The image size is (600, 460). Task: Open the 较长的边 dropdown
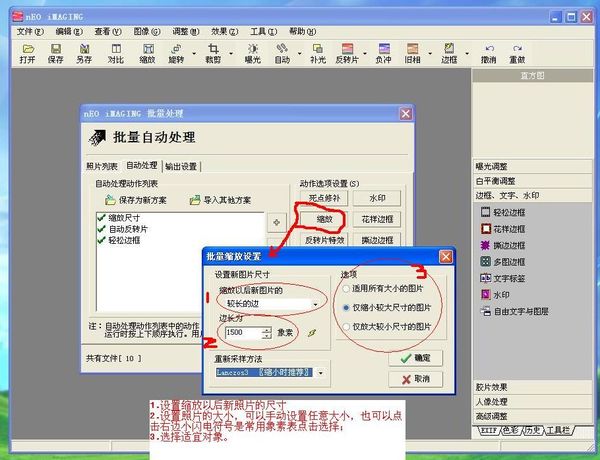tap(317, 302)
